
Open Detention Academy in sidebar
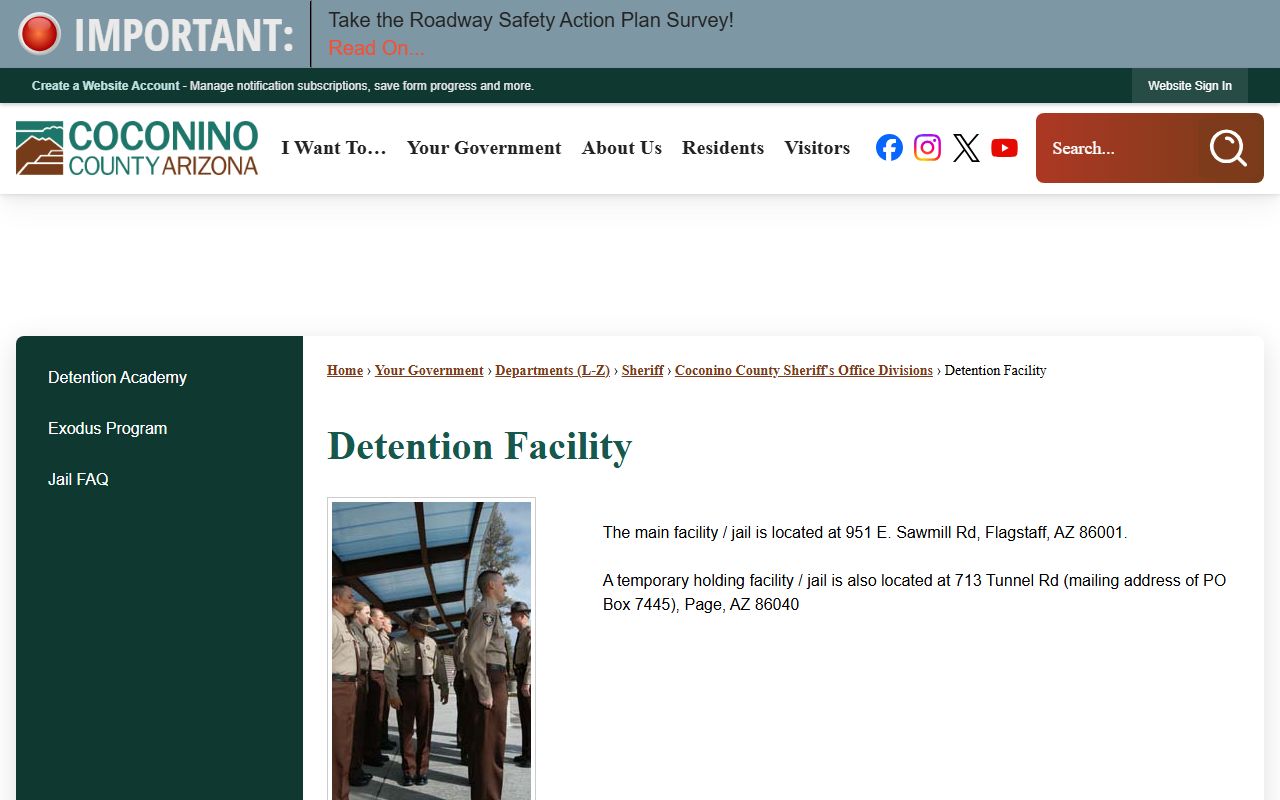118,377
